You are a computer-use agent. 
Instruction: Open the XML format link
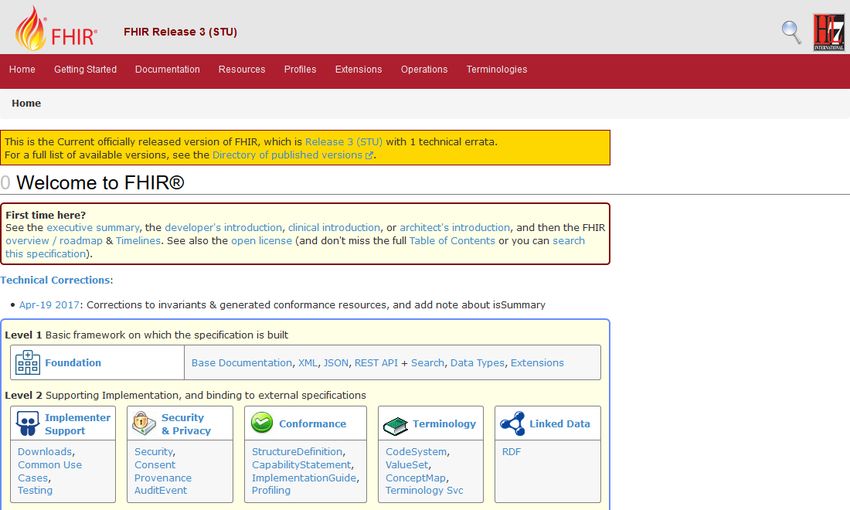point(308,363)
